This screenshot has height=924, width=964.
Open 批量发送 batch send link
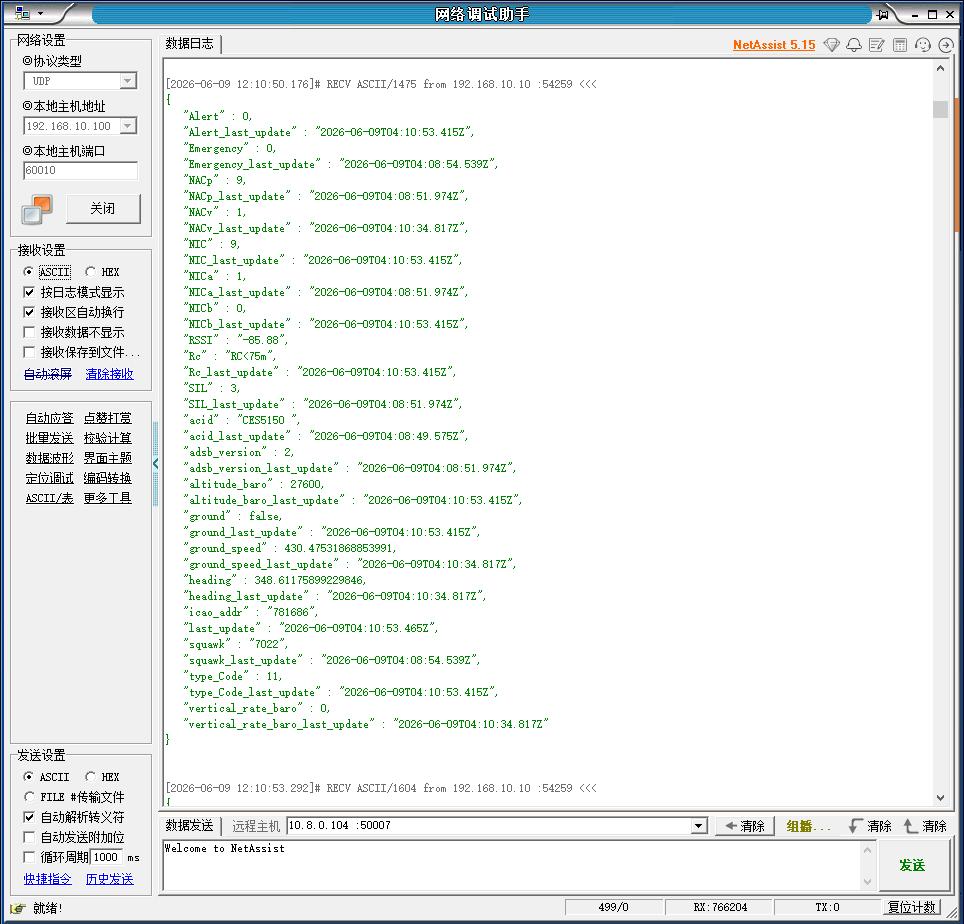(x=50, y=438)
